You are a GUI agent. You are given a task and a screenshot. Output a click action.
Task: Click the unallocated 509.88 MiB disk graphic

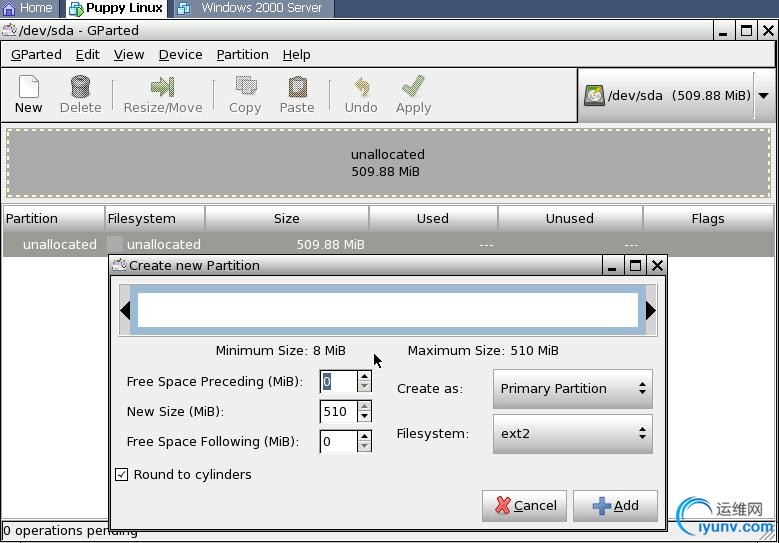[x=388, y=163]
